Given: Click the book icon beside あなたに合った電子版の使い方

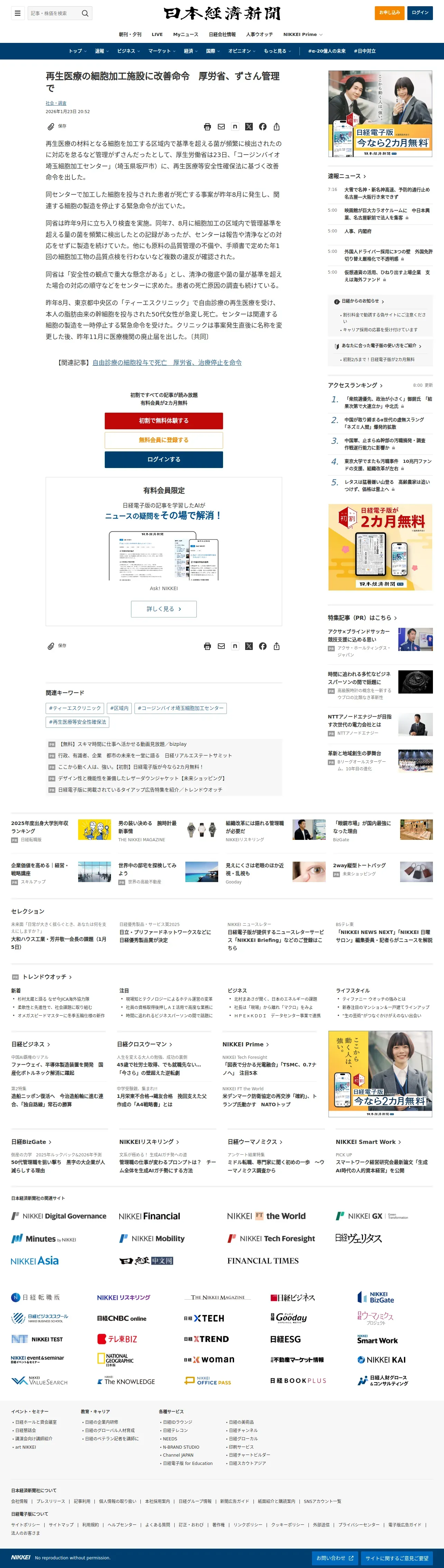Looking at the screenshot, I should coord(337,346).
